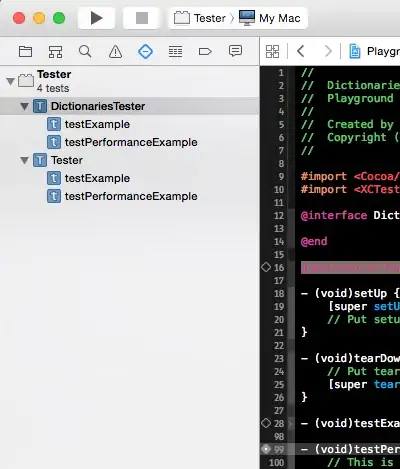This screenshot has height=469, width=400.
Task: Click the #import <XCTest line
Action: pyautogui.click(x=350, y=189)
